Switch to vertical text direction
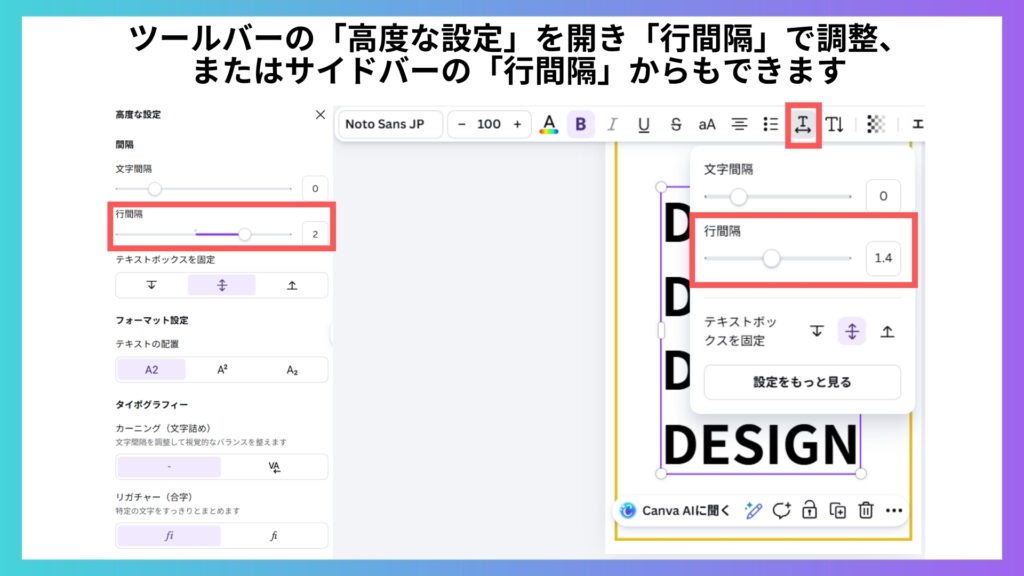 [x=835, y=124]
